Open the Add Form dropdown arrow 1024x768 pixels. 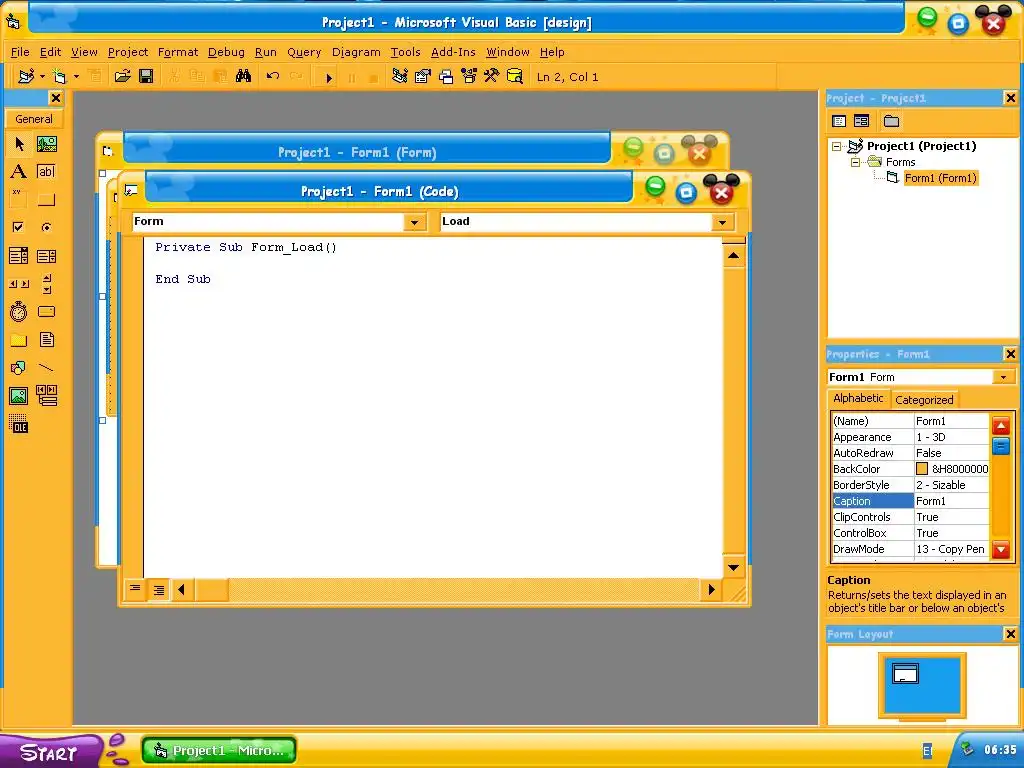(76, 76)
